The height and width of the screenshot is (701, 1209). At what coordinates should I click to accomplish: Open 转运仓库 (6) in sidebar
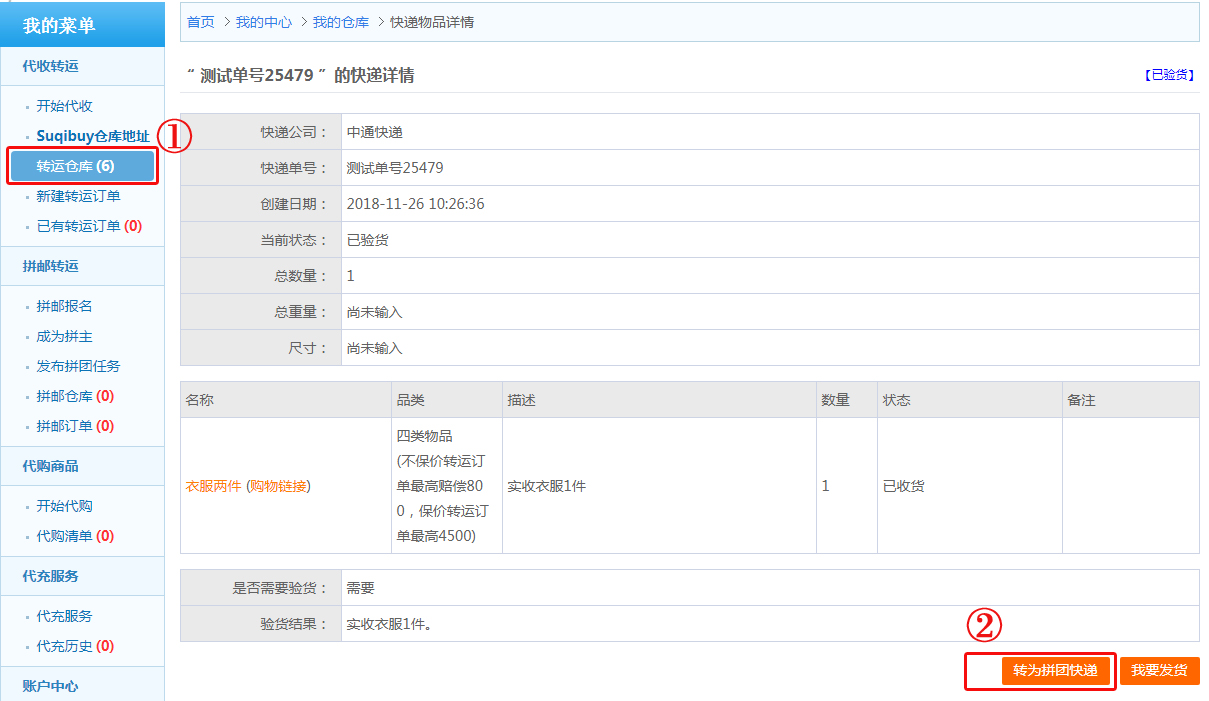pos(76,166)
